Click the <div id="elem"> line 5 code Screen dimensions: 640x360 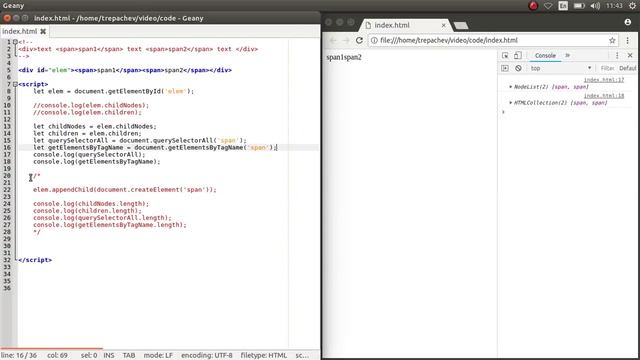point(125,70)
